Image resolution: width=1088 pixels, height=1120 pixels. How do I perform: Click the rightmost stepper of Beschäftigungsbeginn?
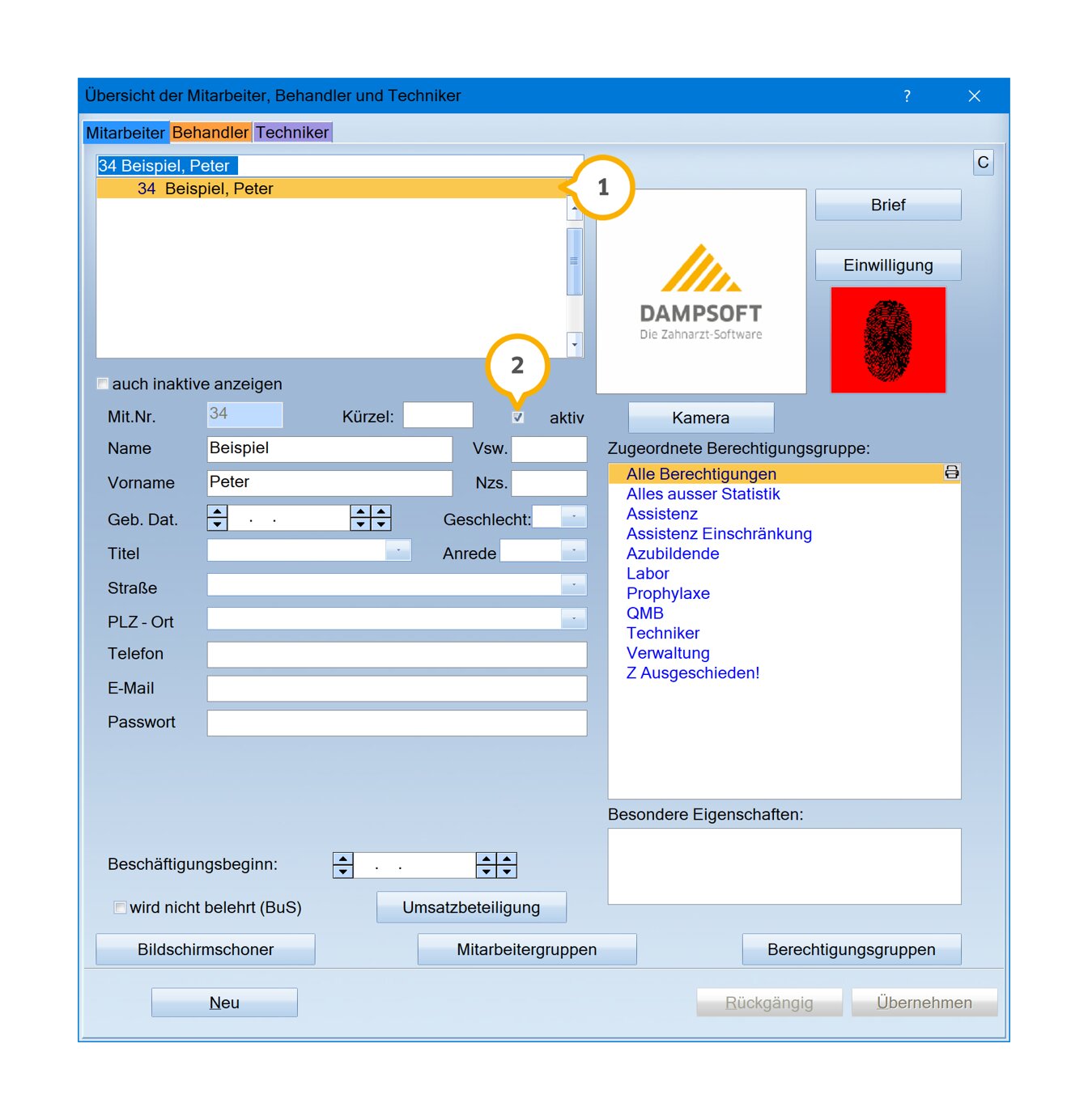pyautogui.click(x=507, y=865)
